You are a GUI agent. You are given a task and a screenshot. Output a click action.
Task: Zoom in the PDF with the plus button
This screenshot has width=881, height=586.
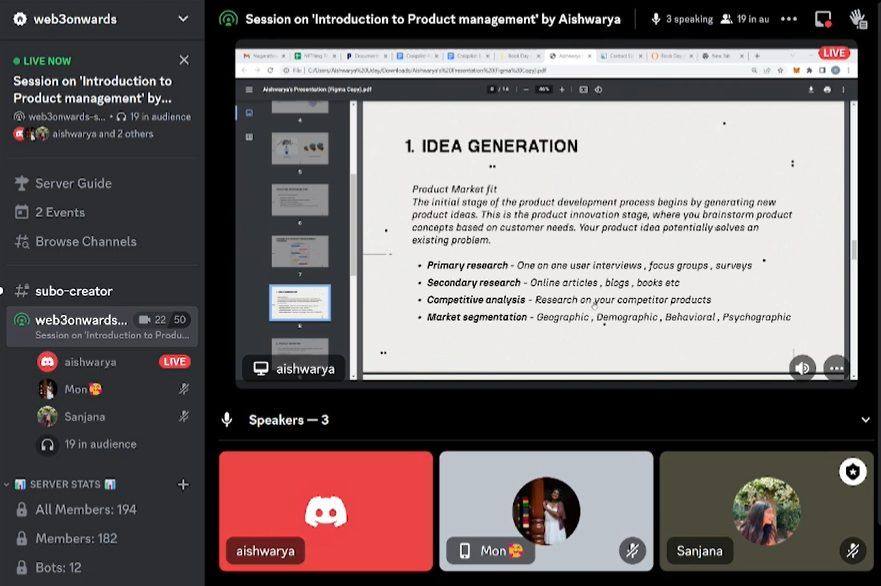562,89
